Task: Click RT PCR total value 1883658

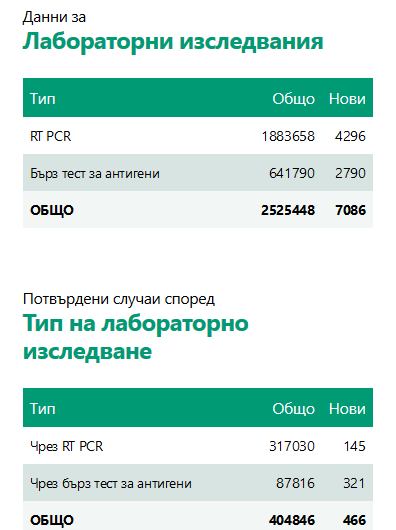Action: pyautogui.click(x=288, y=136)
